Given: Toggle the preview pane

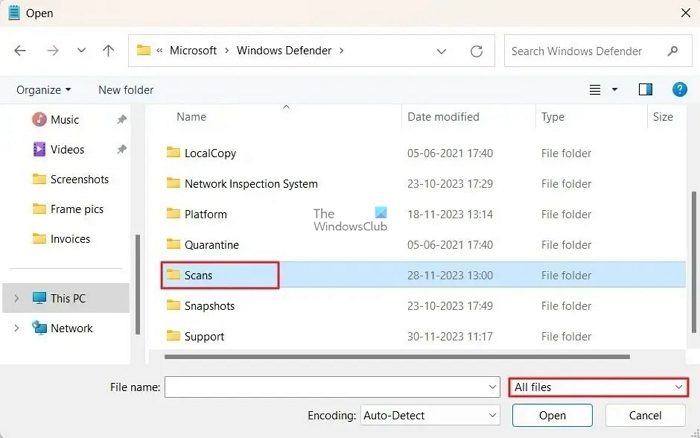Looking at the screenshot, I should point(645,90).
